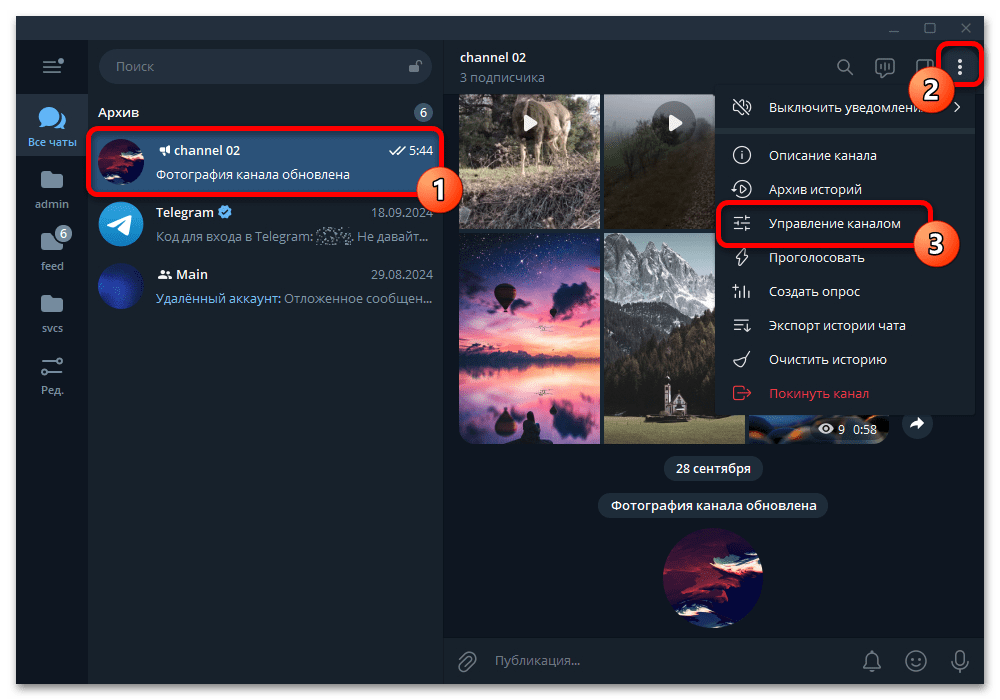Image resolution: width=1000 pixels, height=700 pixels.
Task: Open the updated channel photo
Action: (x=712, y=578)
